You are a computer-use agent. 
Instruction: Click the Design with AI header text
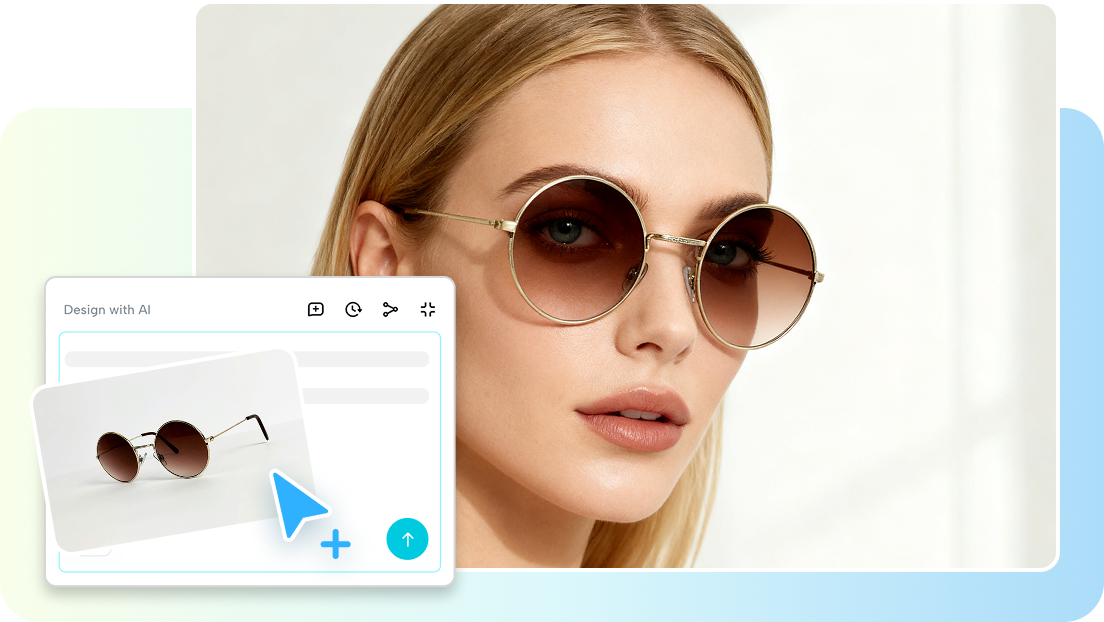coord(106,310)
